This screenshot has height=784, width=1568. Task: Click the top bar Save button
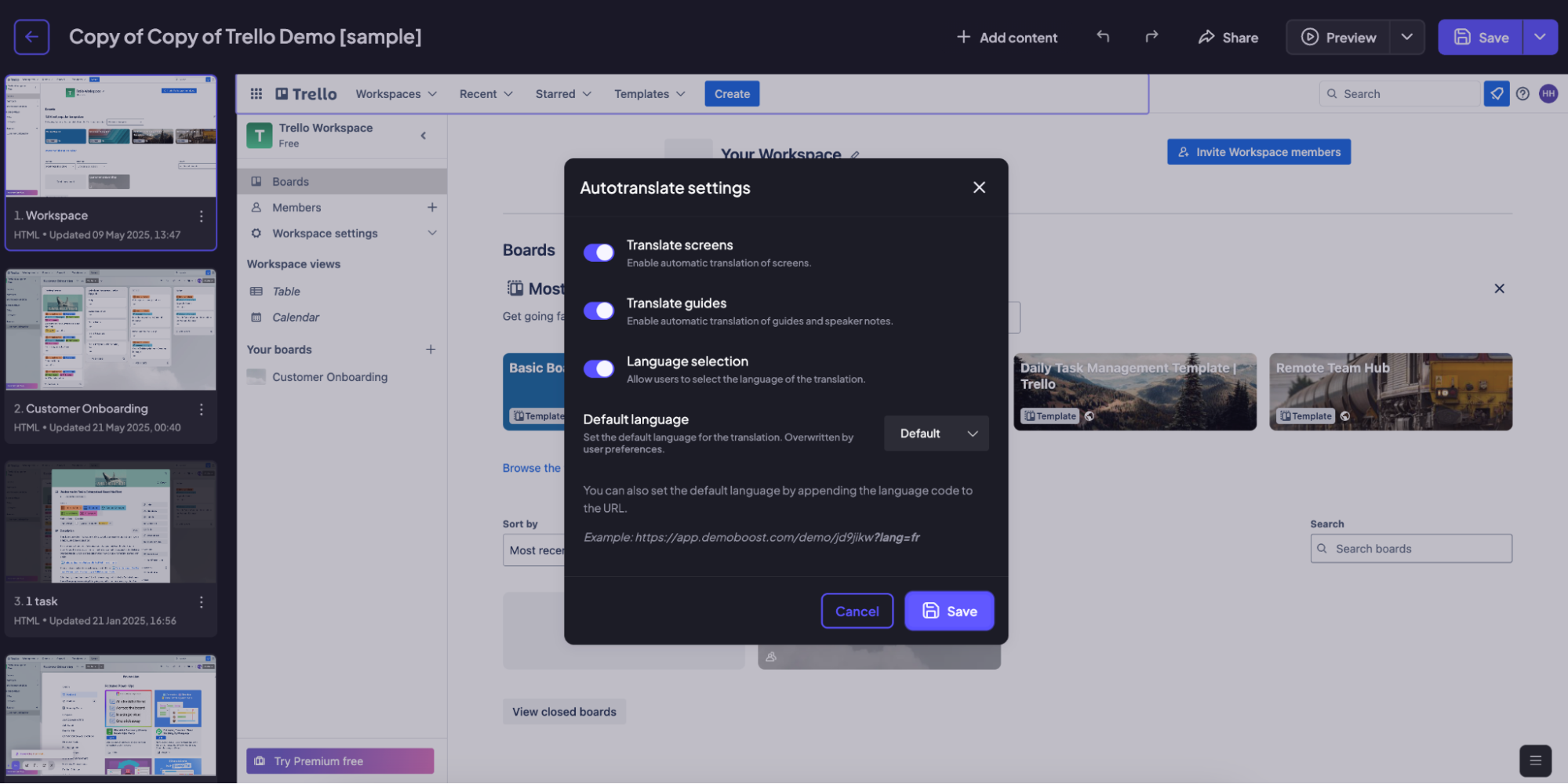(1480, 37)
